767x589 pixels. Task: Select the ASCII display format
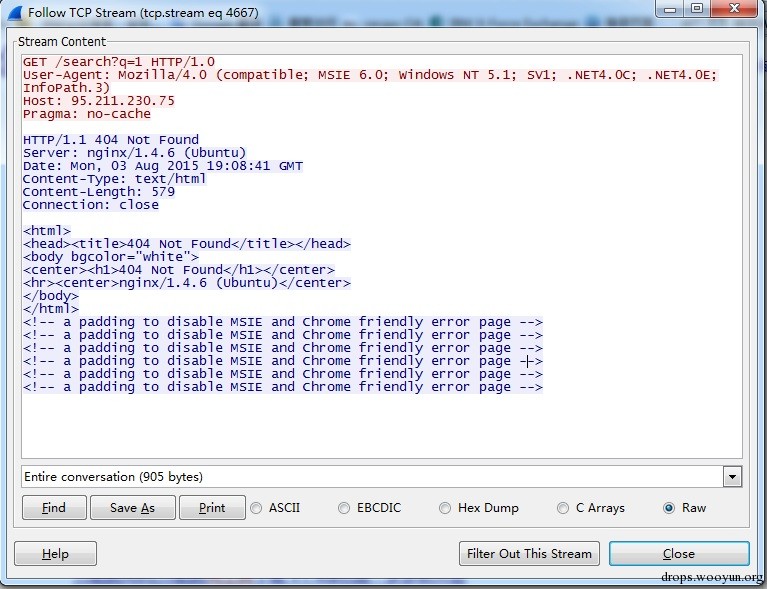[x=256, y=508]
